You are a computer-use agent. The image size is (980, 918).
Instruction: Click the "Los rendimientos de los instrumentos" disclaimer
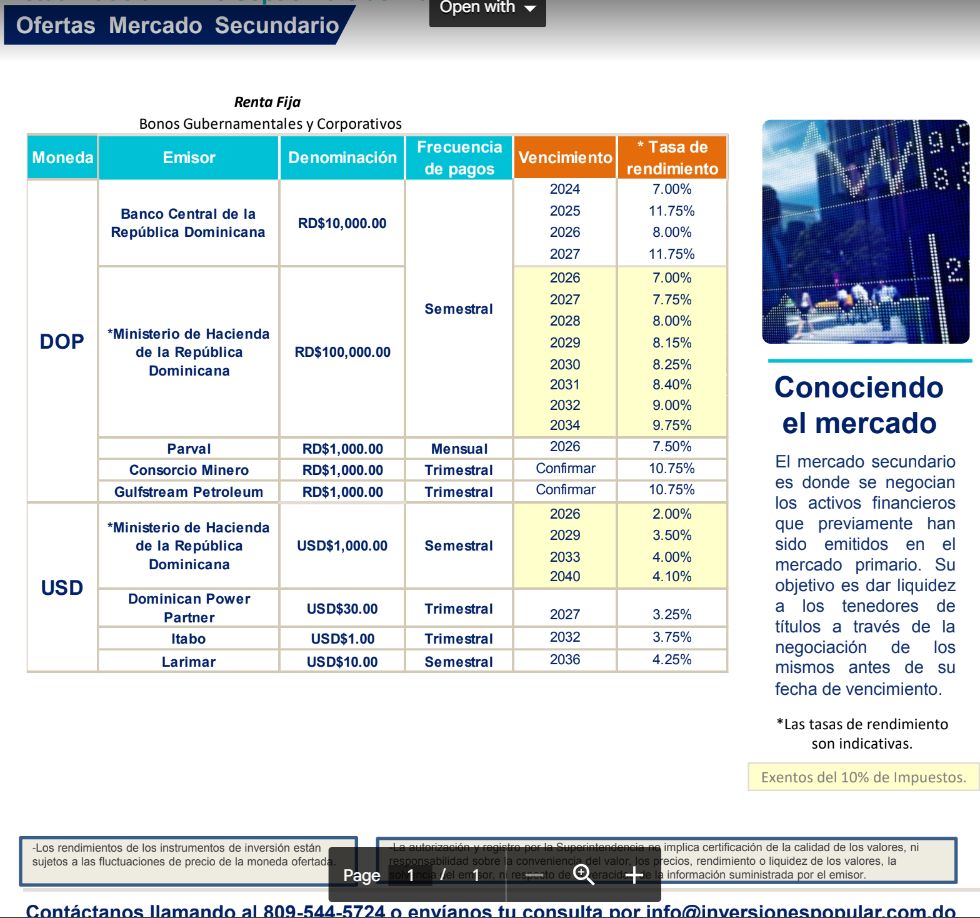point(188,861)
